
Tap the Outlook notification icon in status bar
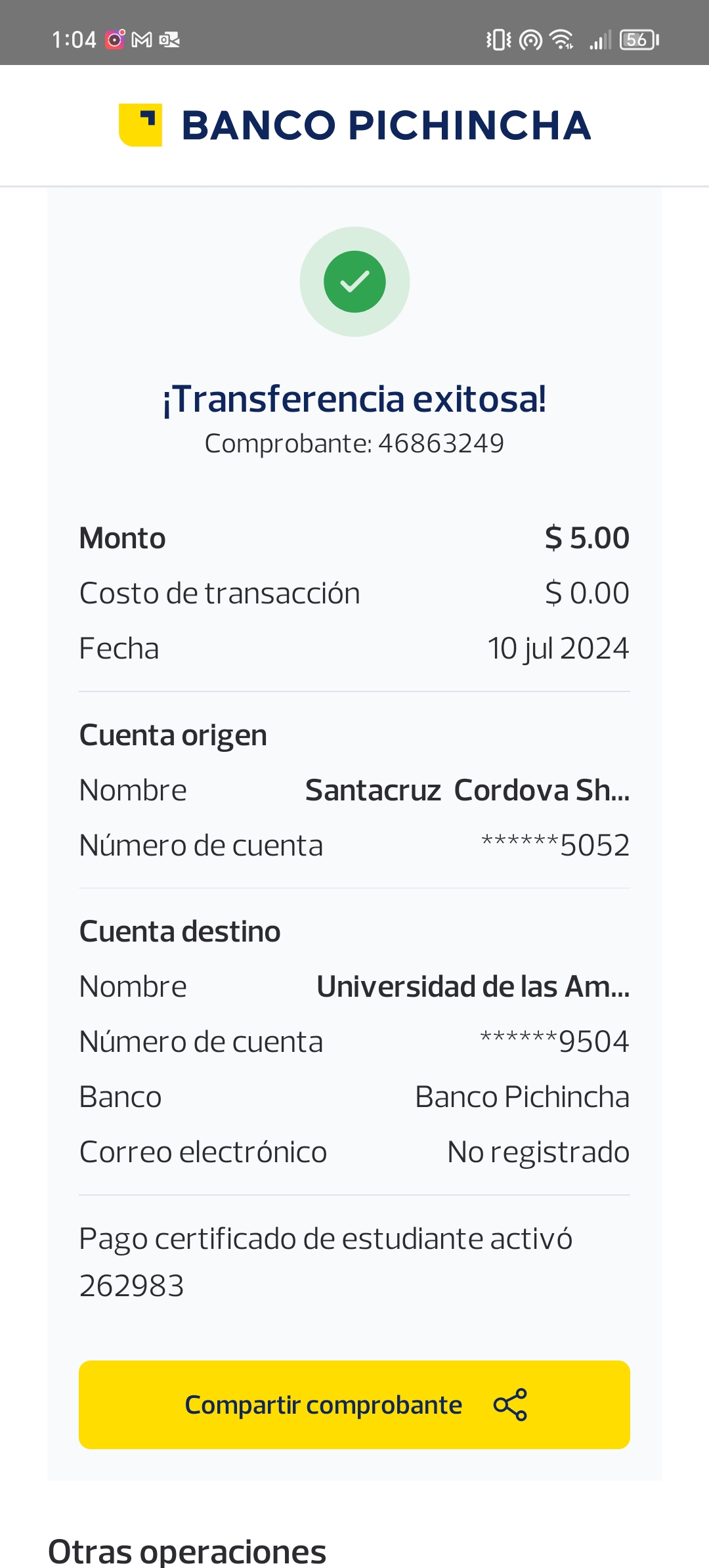point(169,40)
